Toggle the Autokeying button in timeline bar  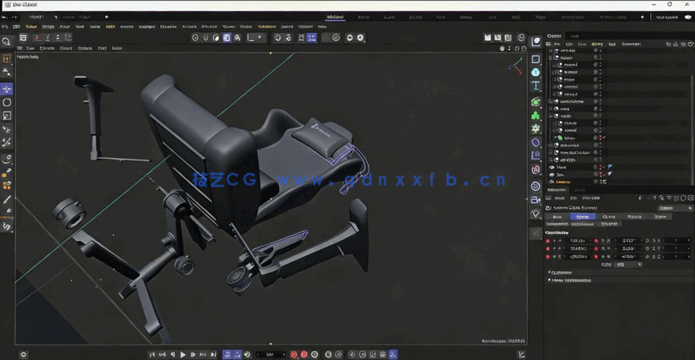pyautogui.click(x=304, y=355)
